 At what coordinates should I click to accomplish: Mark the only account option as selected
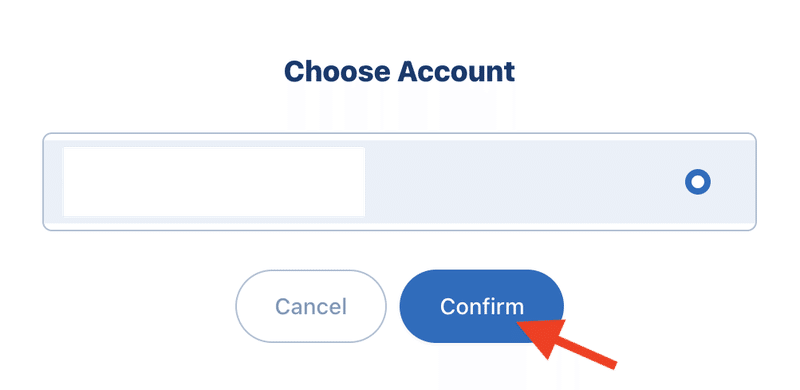pyautogui.click(x=697, y=182)
